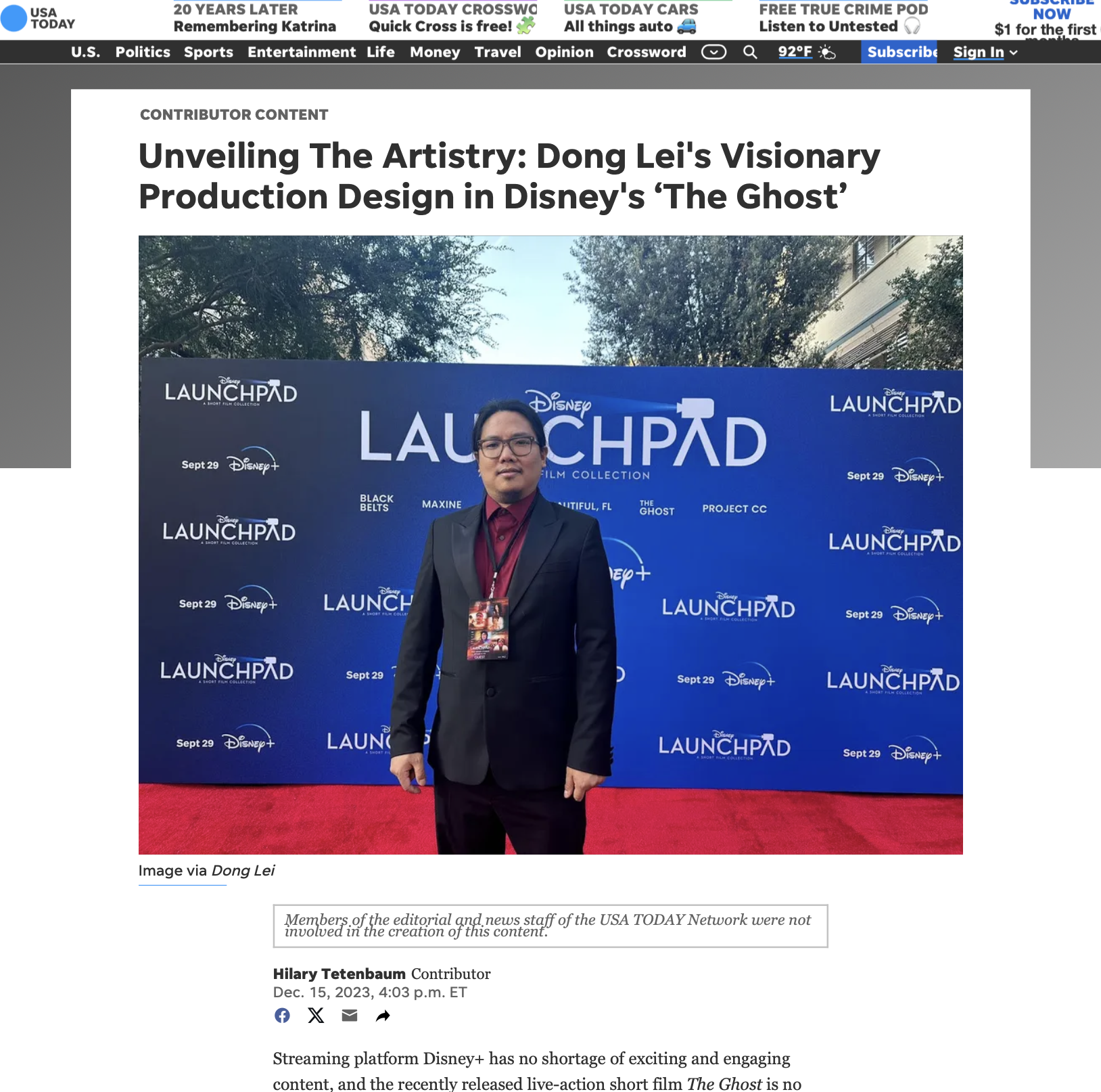Go to the Life section
The image size is (1101, 1092).
tap(381, 52)
